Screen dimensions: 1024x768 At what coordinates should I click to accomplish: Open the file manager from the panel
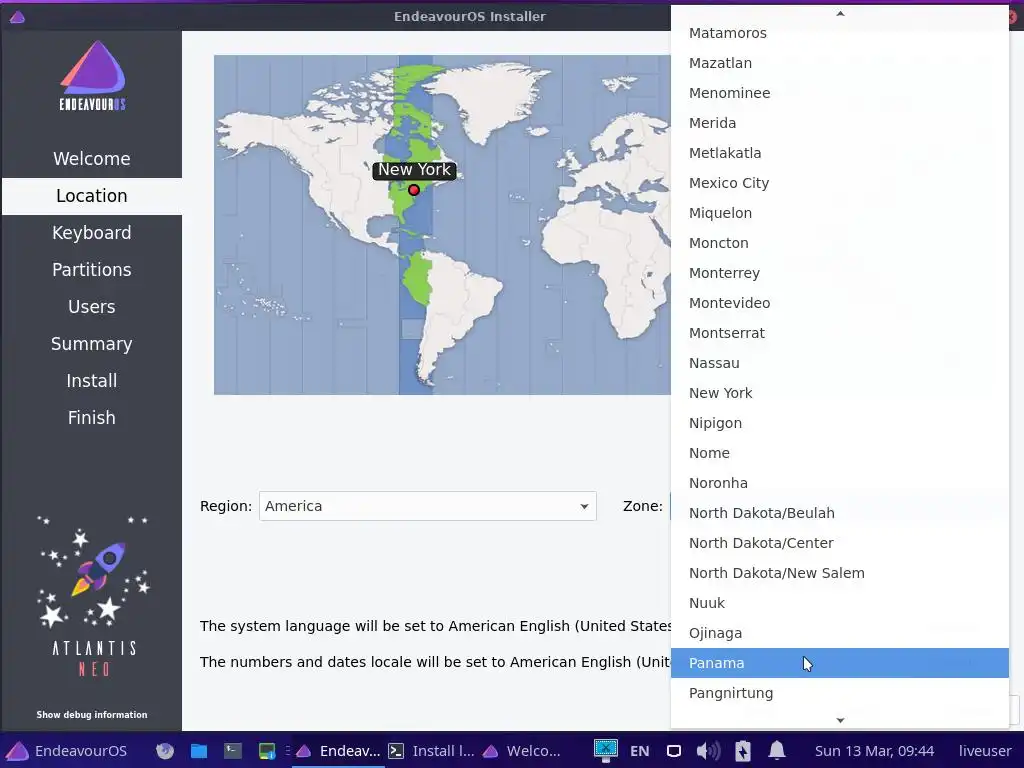pos(199,751)
